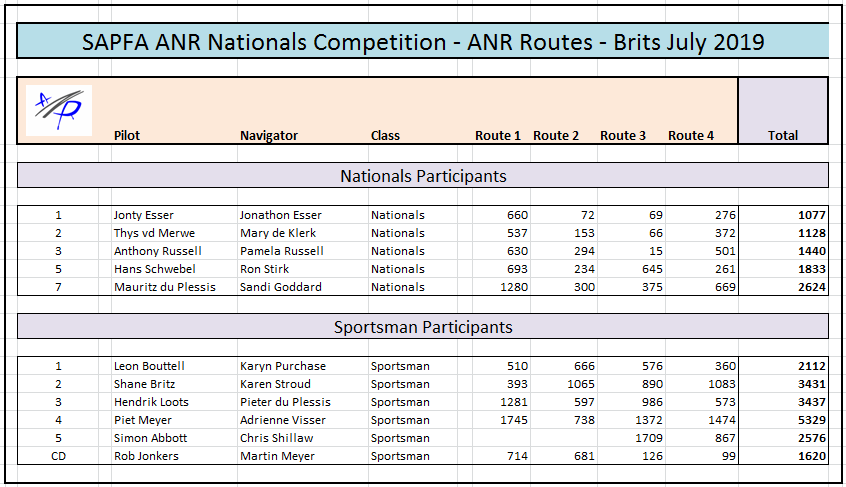
Task: Select navigator cell Mary de Klerk
Action: (280, 233)
